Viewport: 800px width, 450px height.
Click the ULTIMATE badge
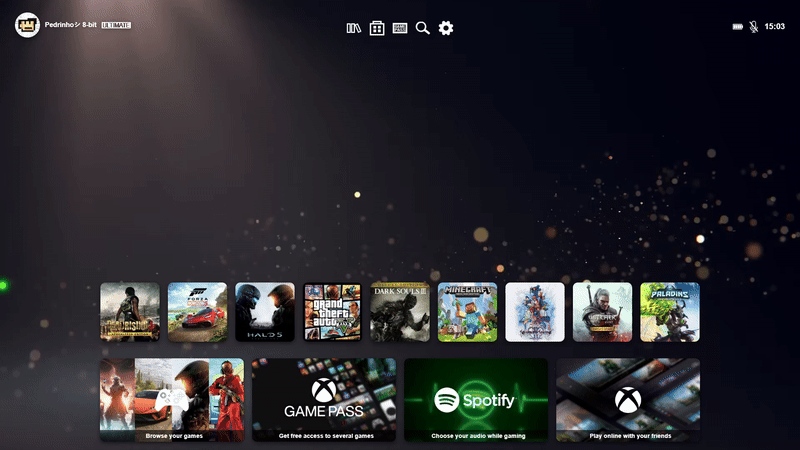[x=116, y=25]
